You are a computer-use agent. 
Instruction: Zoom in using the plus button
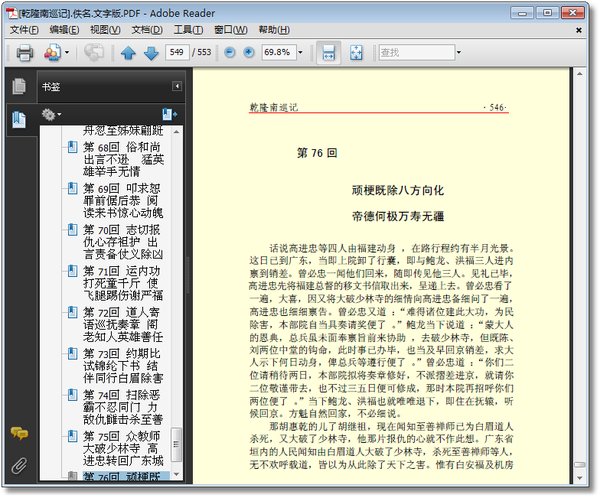pos(249,52)
